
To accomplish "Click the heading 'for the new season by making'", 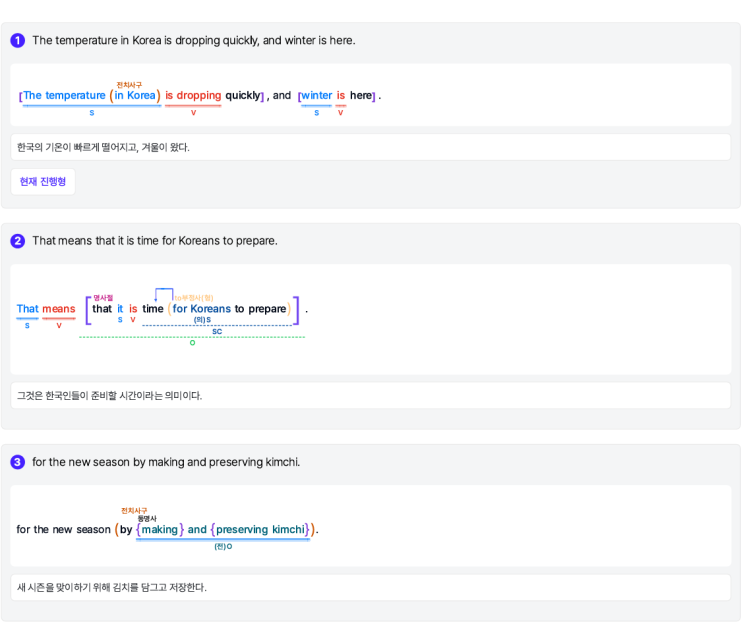I will pos(166,462).
